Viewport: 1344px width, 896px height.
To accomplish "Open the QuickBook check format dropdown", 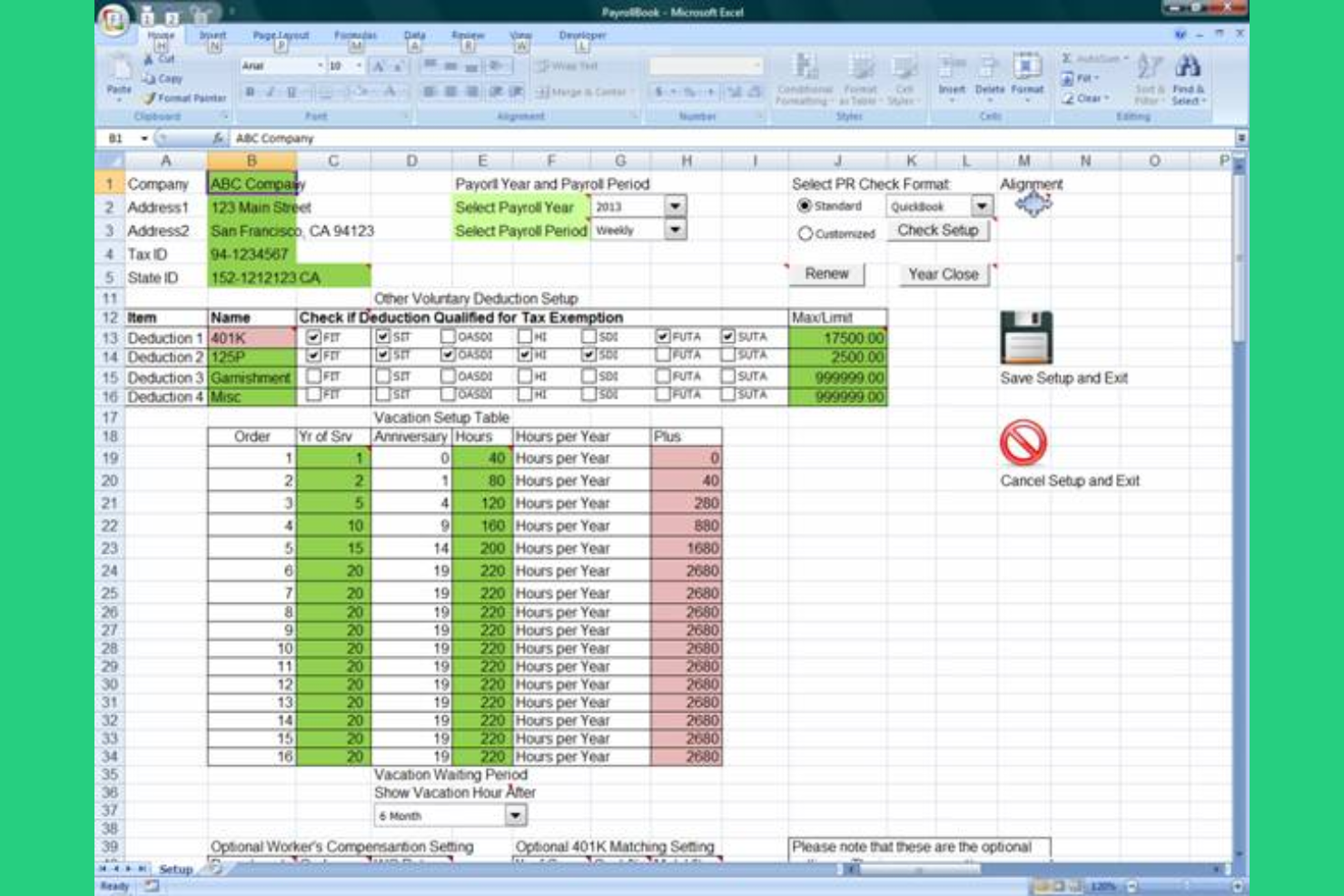I will (x=982, y=206).
